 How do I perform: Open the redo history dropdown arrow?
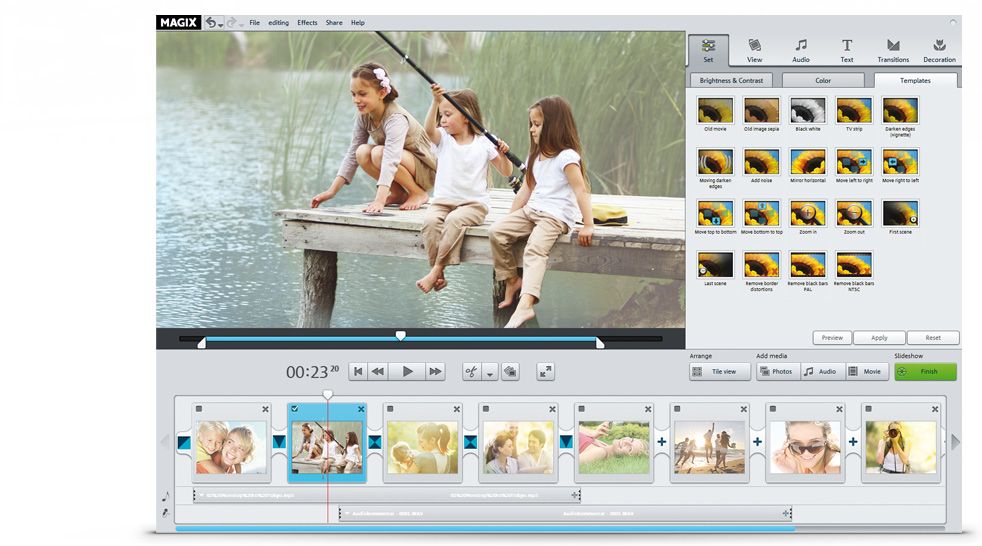tap(240, 25)
